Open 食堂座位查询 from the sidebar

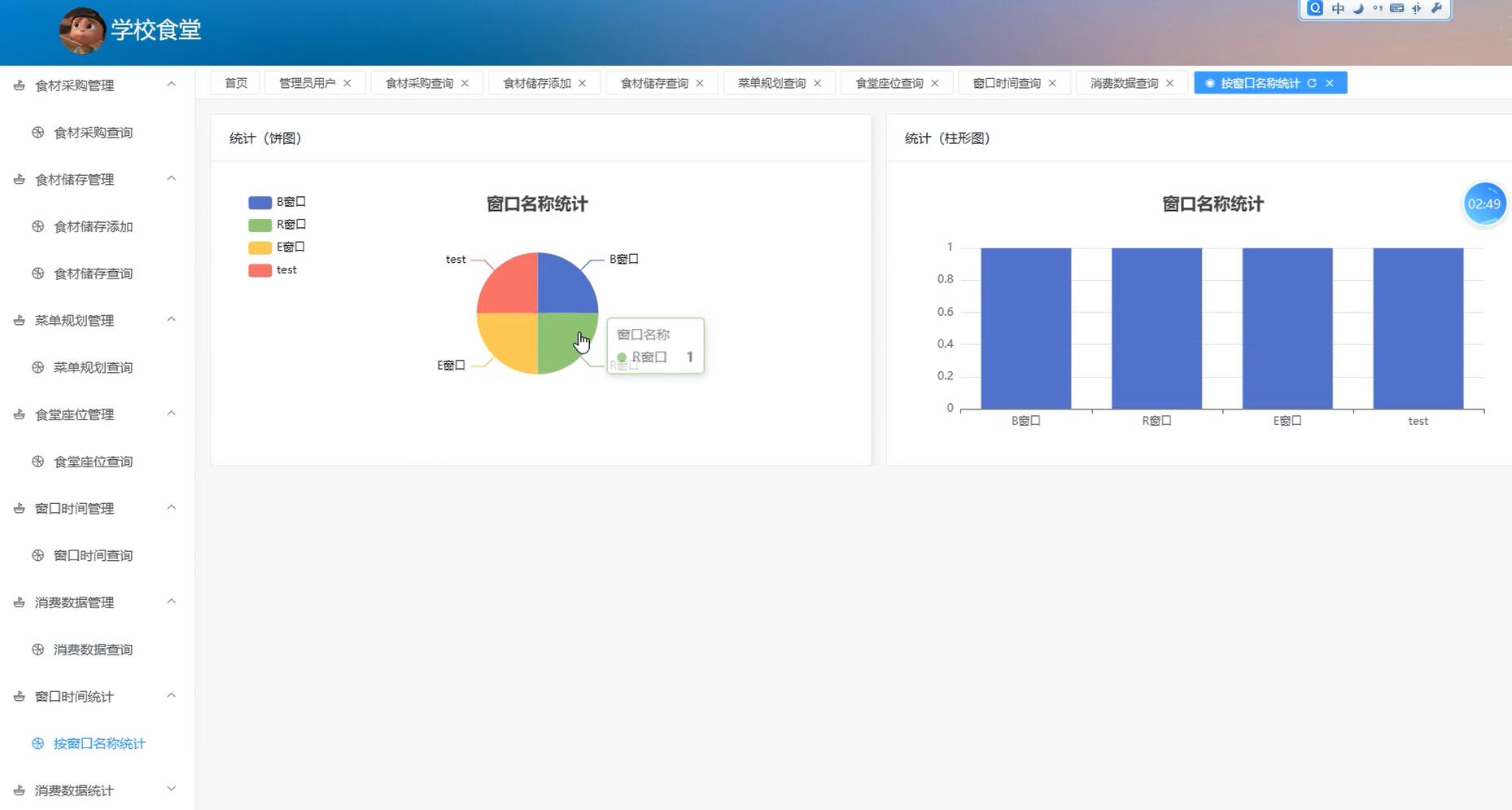click(x=93, y=461)
